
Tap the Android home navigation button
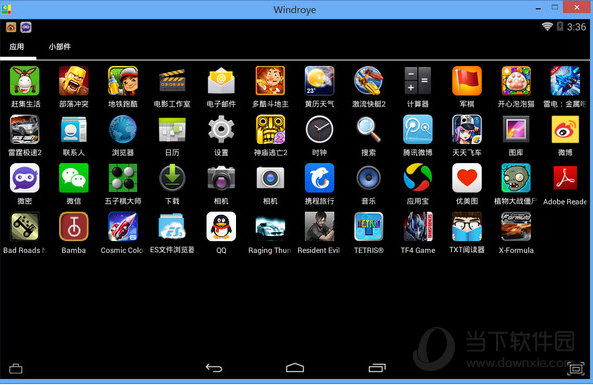(295, 367)
